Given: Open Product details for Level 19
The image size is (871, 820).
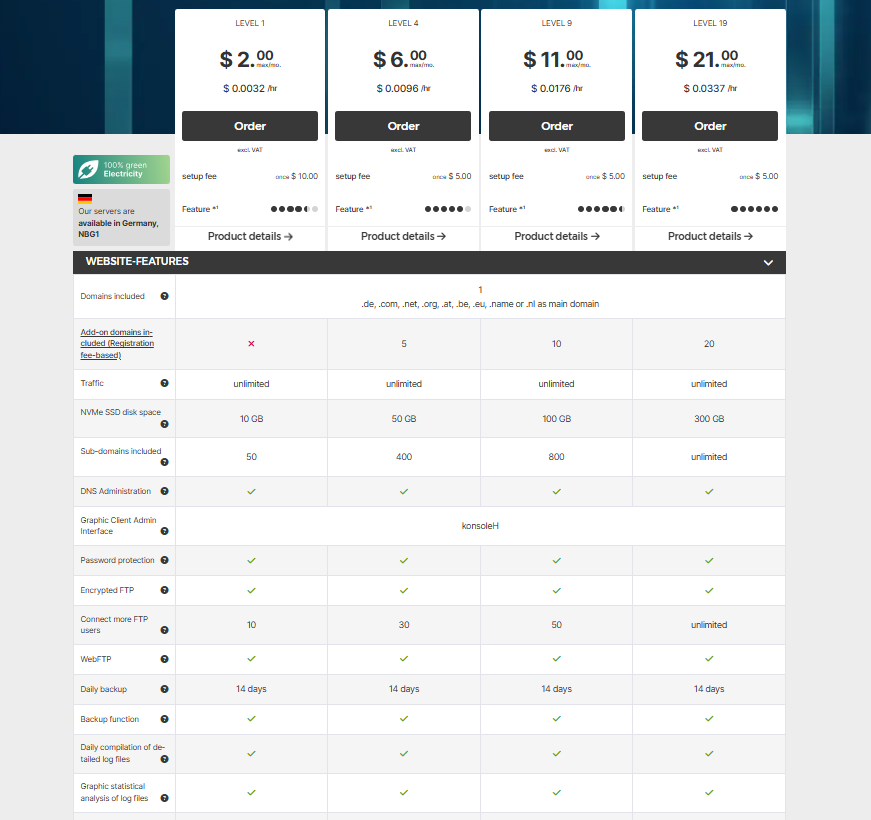Looking at the screenshot, I should 710,236.
